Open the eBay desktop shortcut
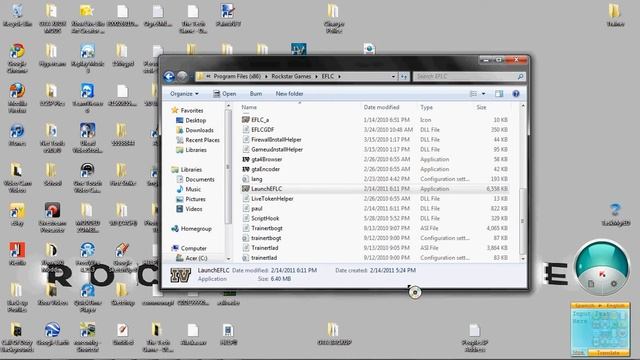The image size is (640, 360). point(17,214)
